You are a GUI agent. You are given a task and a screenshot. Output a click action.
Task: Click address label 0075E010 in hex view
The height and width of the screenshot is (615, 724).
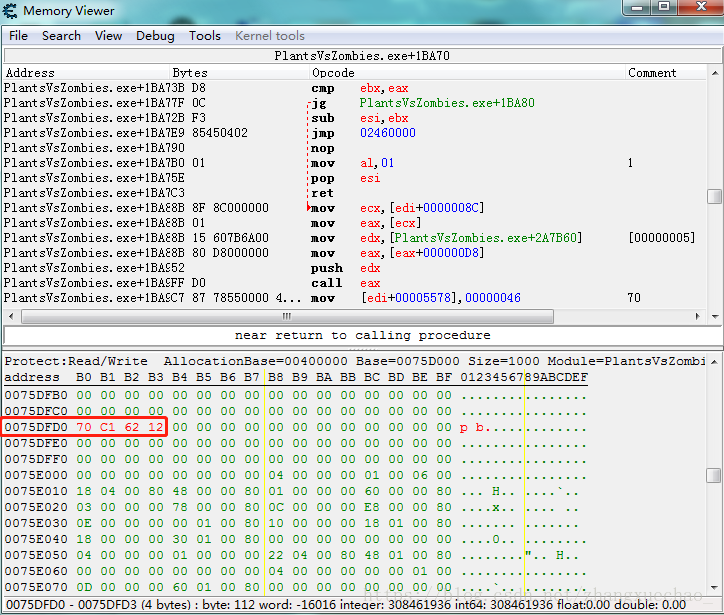coord(36,491)
